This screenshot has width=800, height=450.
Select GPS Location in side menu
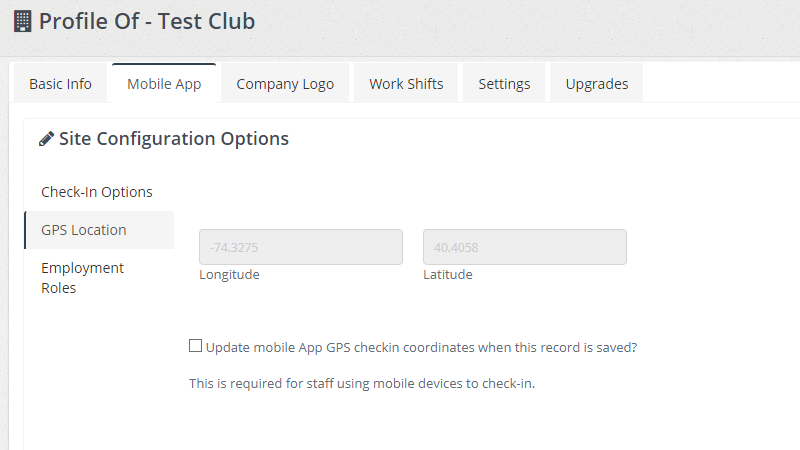pyautogui.click(x=84, y=230)
